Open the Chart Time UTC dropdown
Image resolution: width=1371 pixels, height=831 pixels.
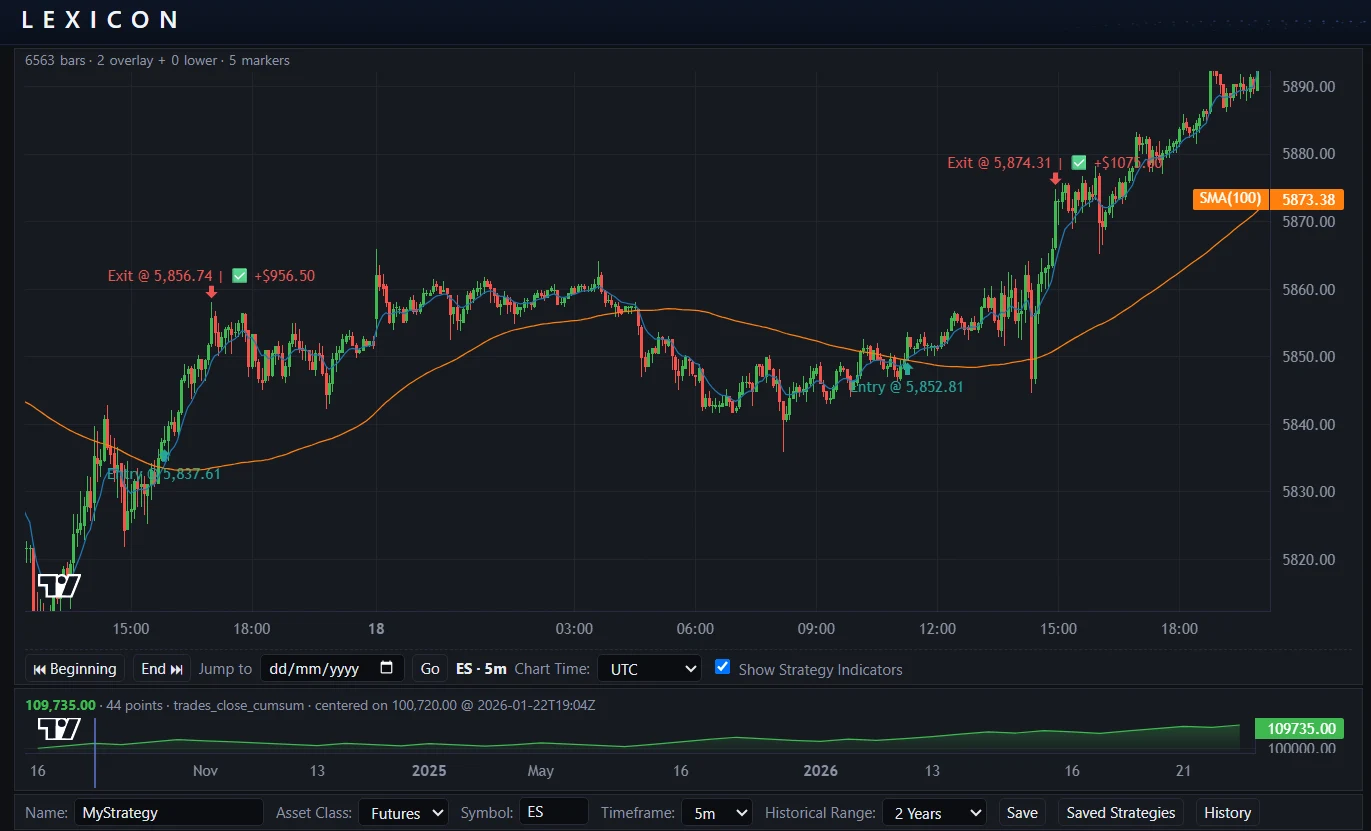(649, 668)
